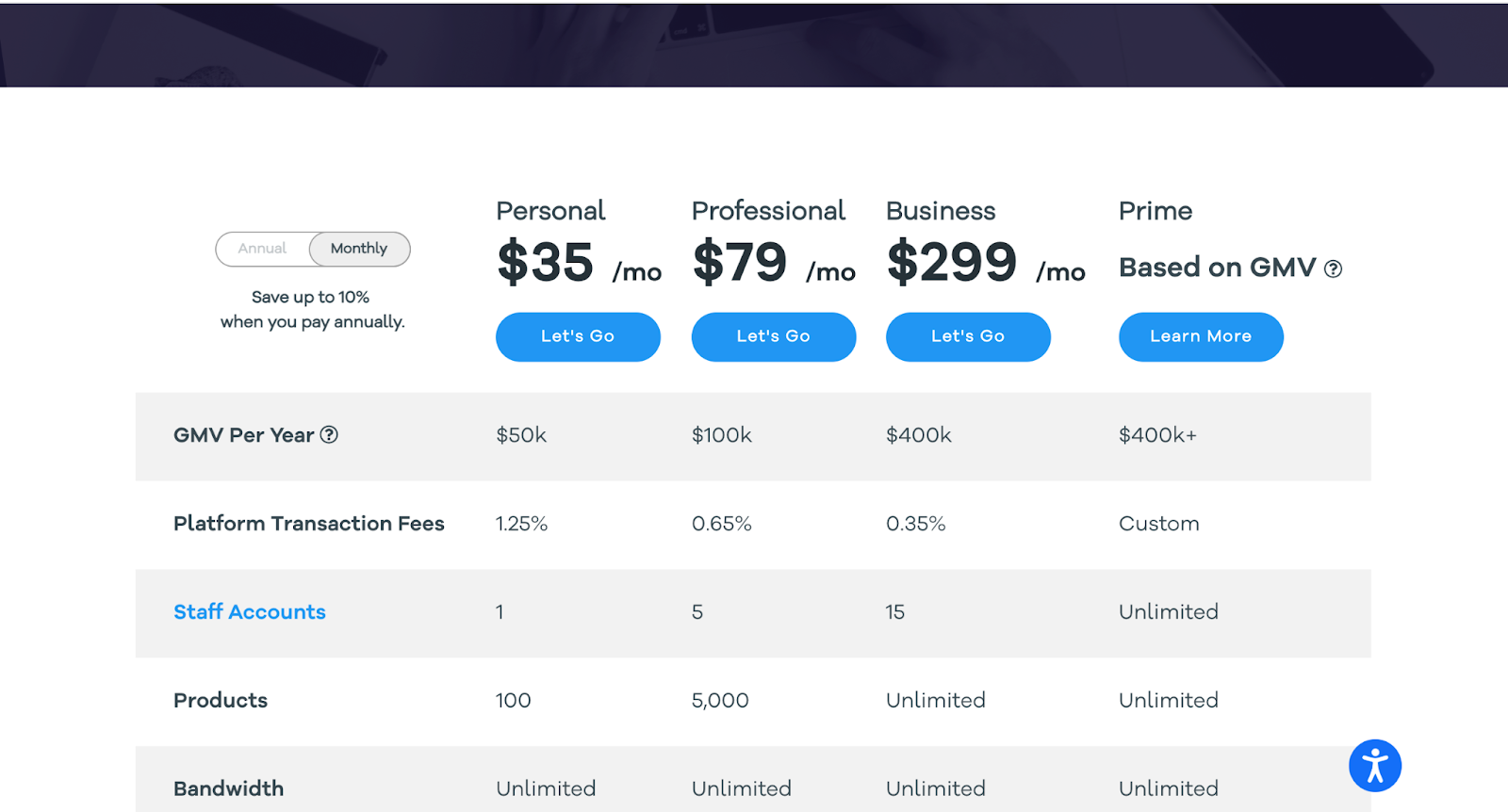Image resolution: width=1508 pixels, height=812 pixels.
Task: Click the $35 /mo price
Action: coord(578,263)
